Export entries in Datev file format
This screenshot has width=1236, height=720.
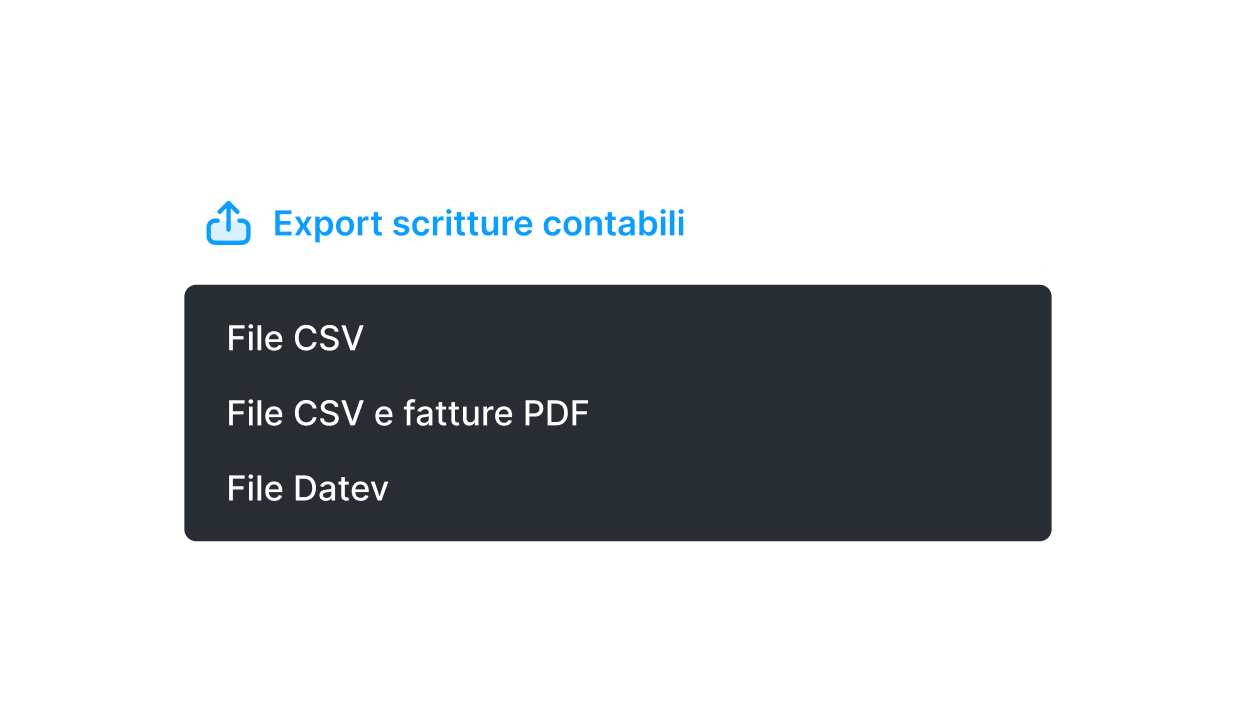tap(618, 489)
